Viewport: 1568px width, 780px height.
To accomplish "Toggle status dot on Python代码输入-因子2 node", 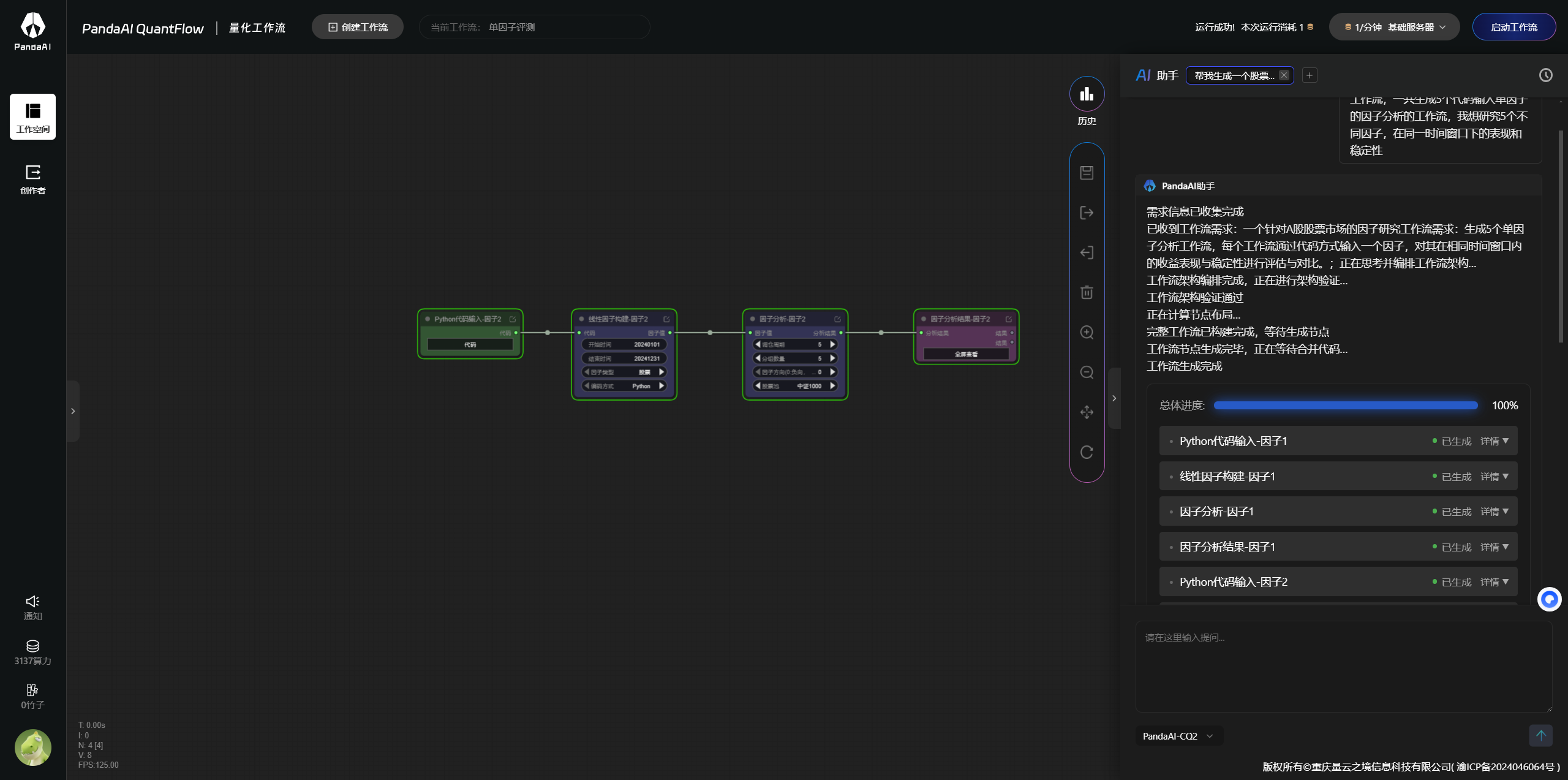I will [x=428, y=319].
